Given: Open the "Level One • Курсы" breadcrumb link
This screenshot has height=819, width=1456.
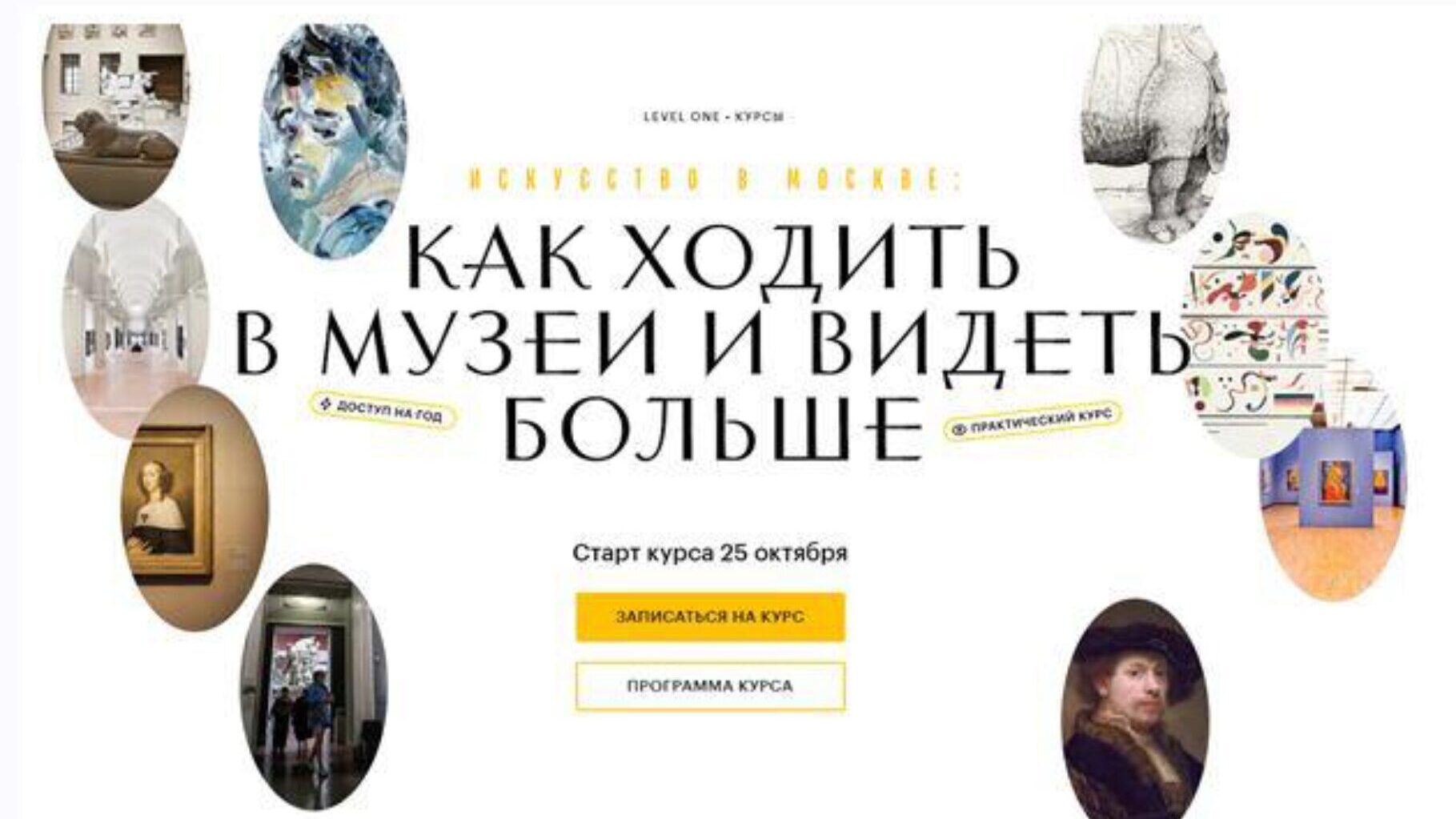Looking at the screenshot, I should pos(714,117).
